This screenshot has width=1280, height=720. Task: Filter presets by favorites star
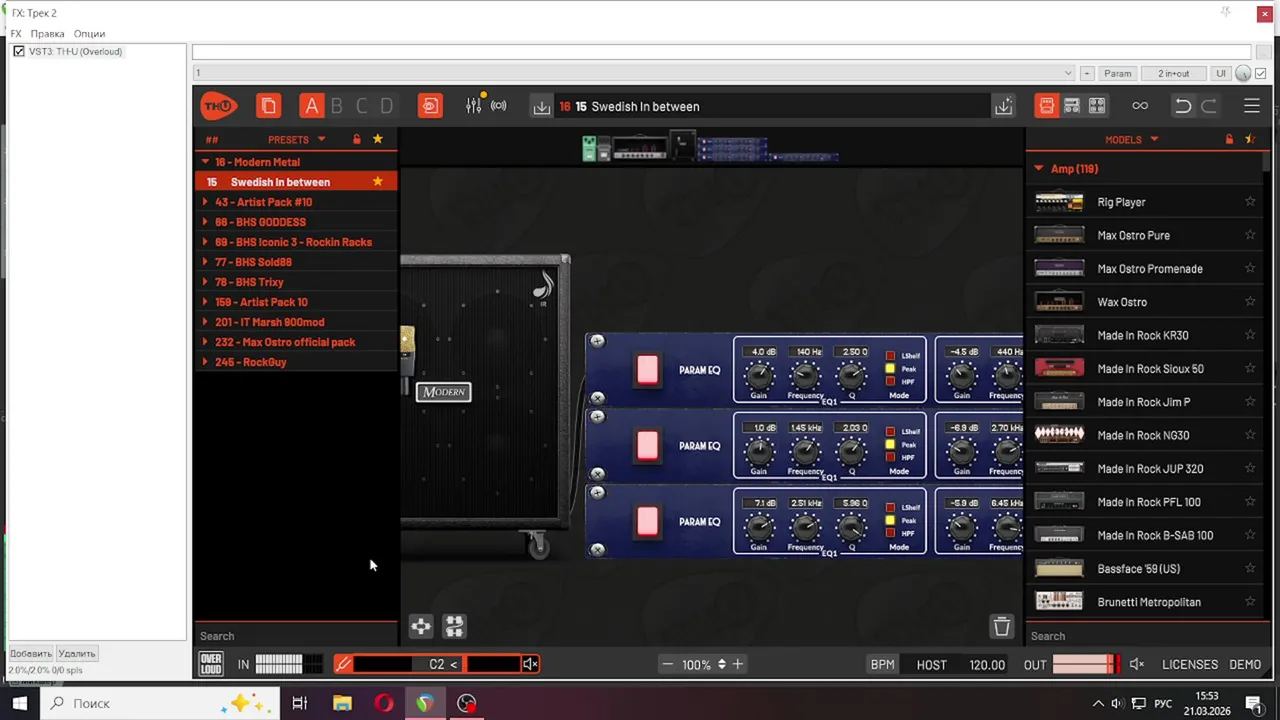(x=377, y=139)
